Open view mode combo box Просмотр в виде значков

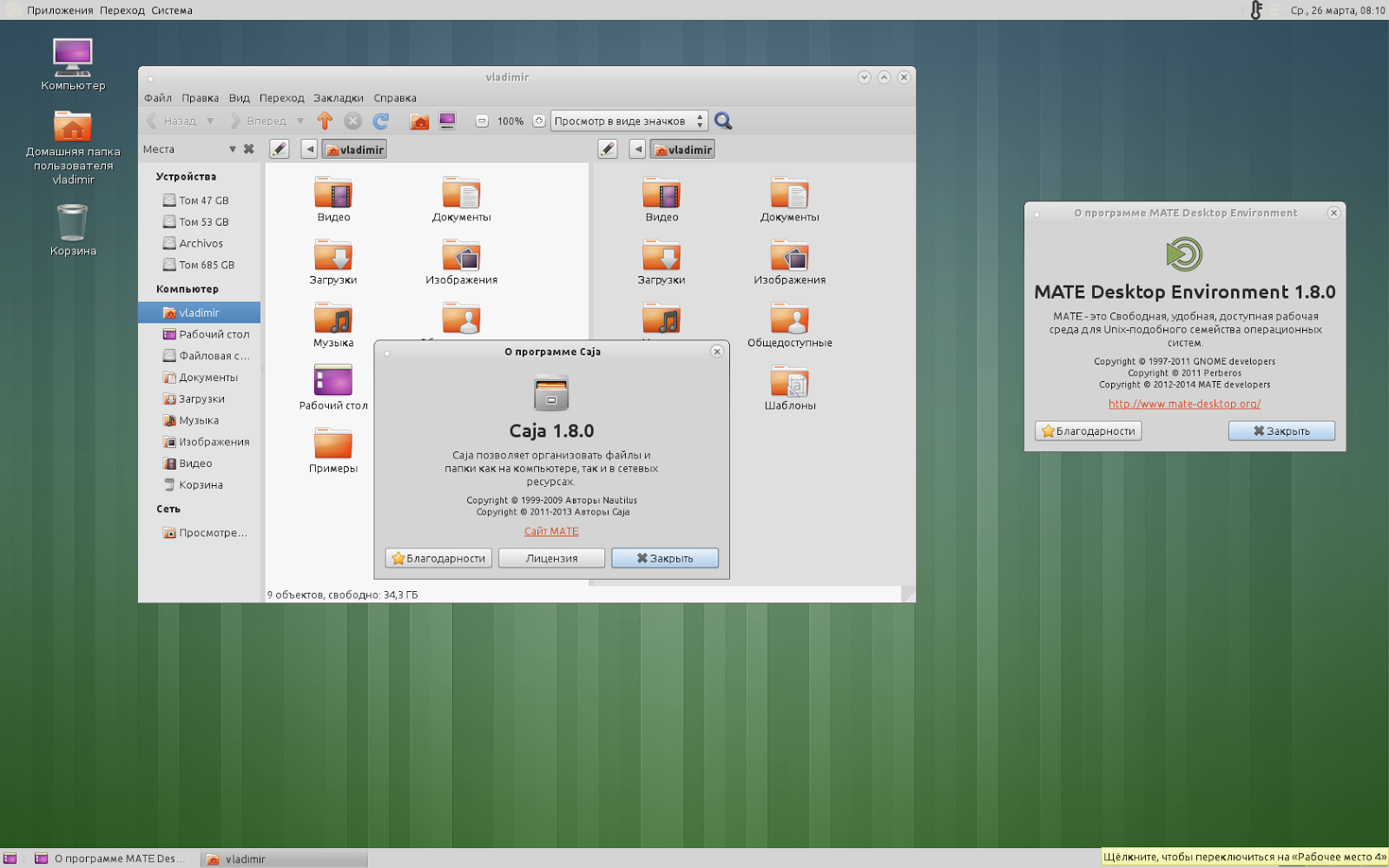point(629,121)
